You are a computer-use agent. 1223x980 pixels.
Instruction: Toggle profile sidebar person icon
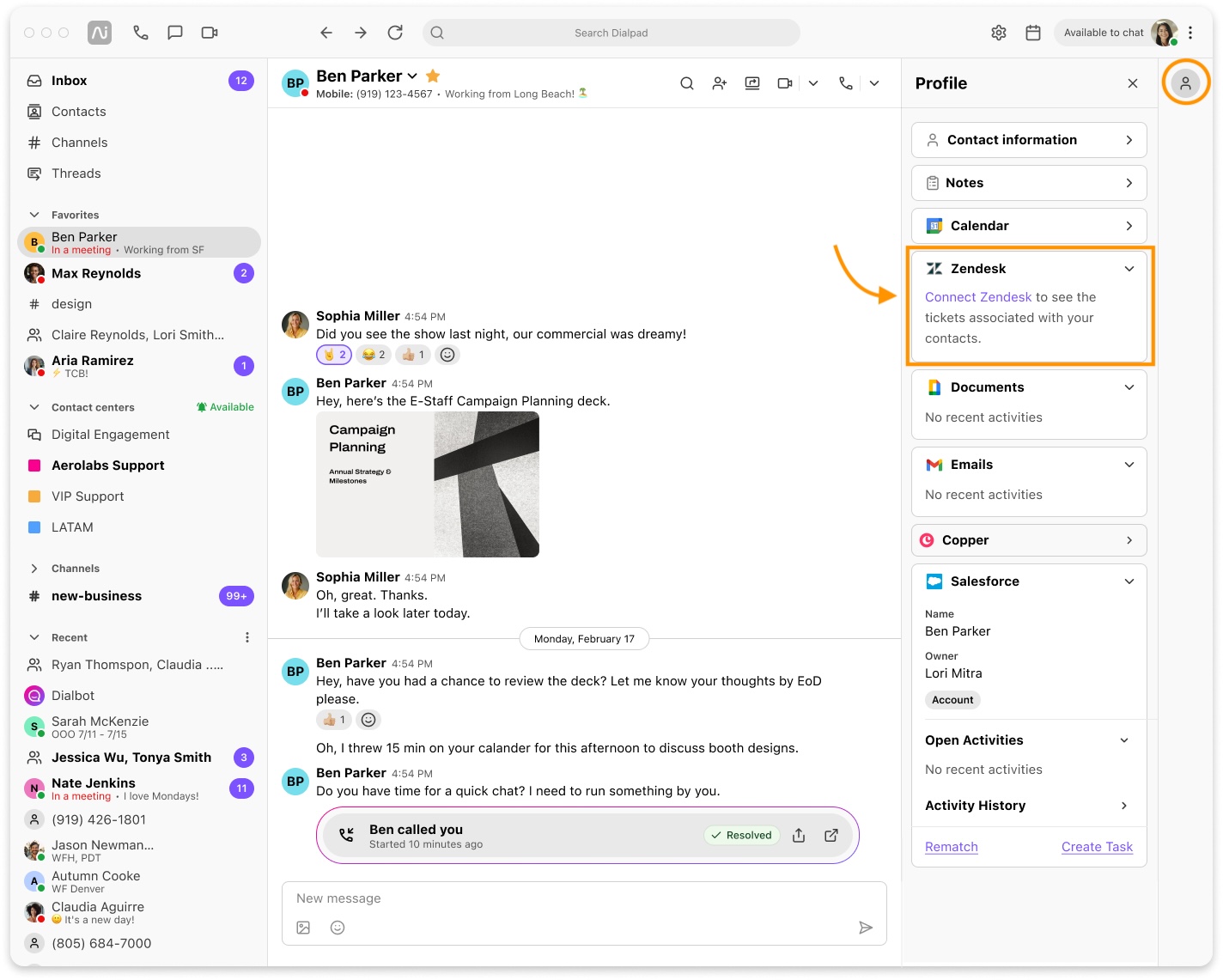click(x=1185, y=83)
